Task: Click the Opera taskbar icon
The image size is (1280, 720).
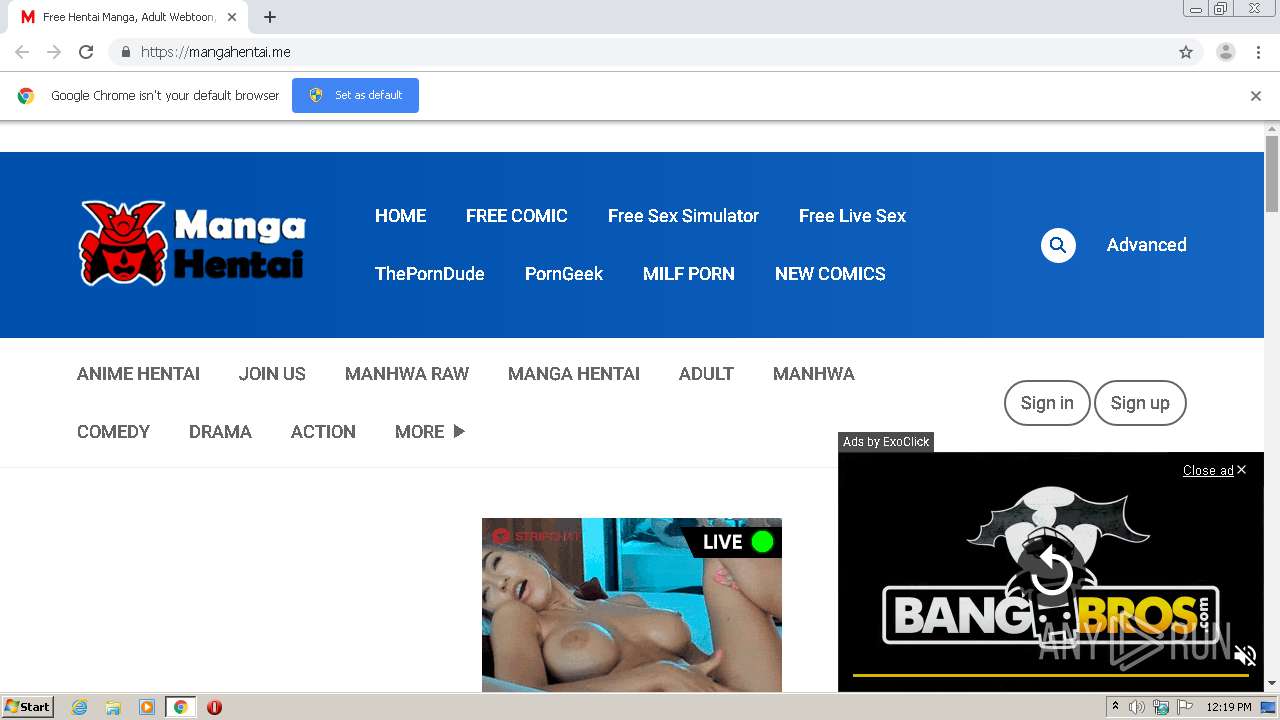Action: pos(214,707)
